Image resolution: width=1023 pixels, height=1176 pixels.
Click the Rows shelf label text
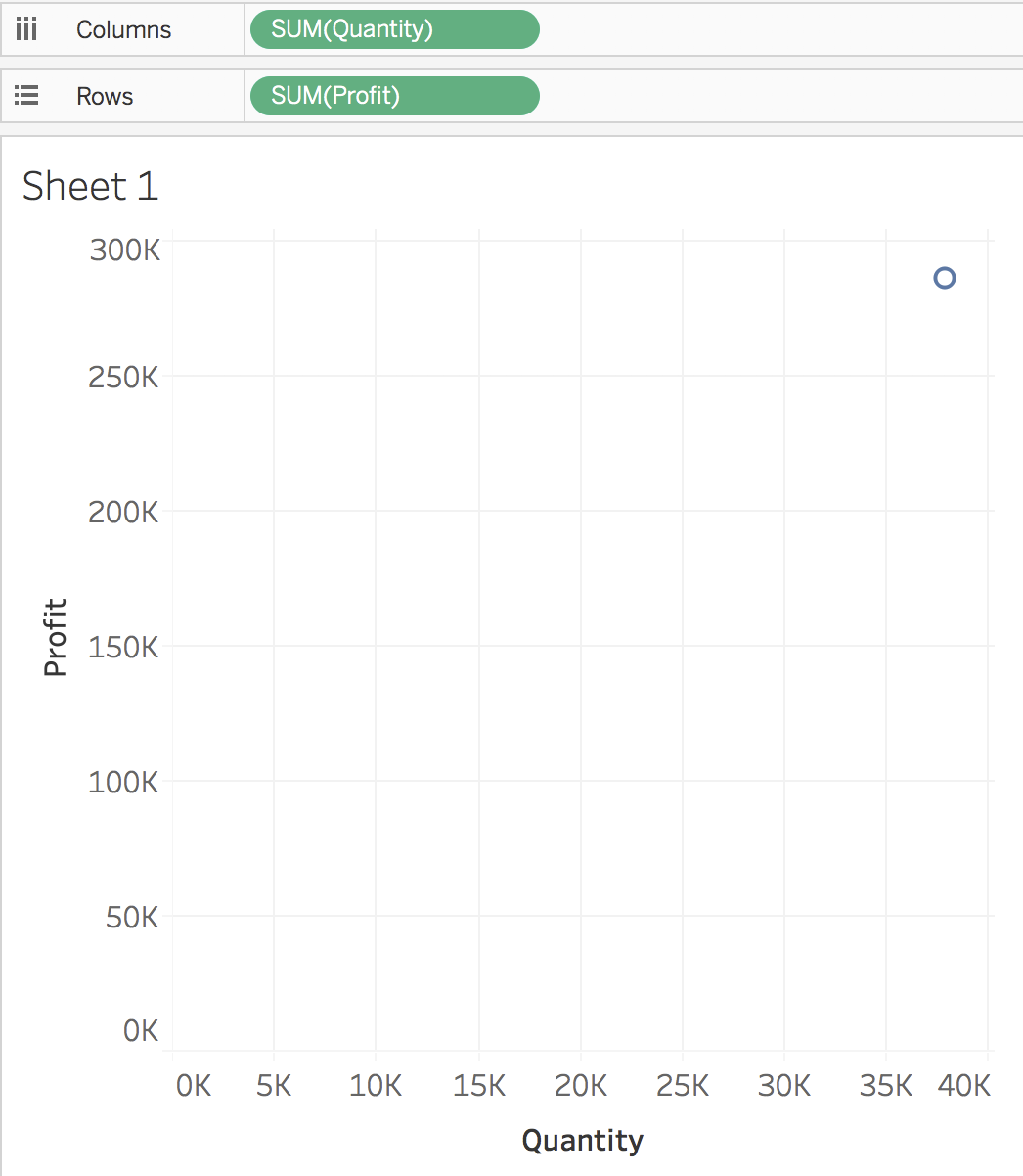[x=104, y=95]
